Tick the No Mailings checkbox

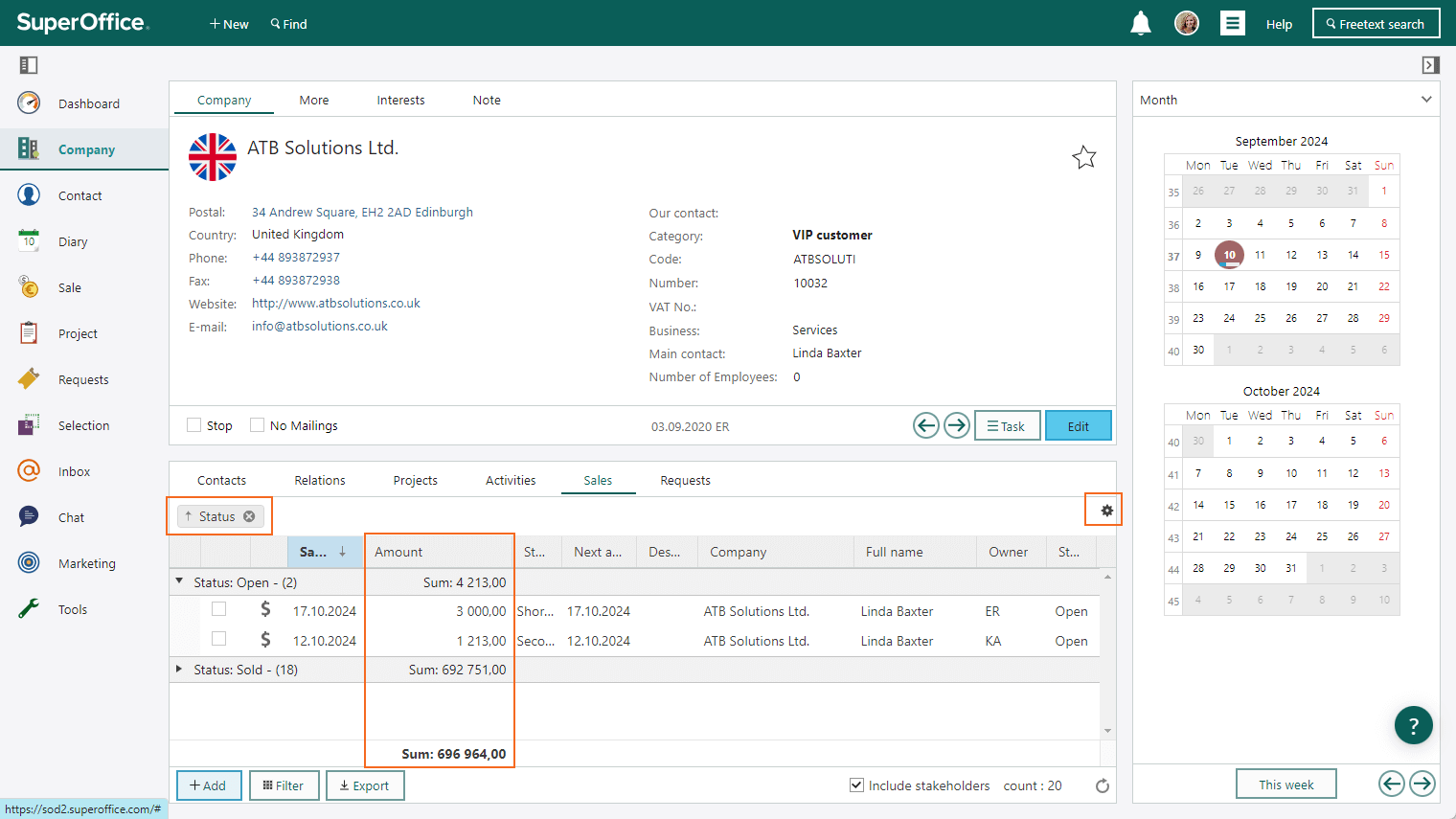[257, 425]
